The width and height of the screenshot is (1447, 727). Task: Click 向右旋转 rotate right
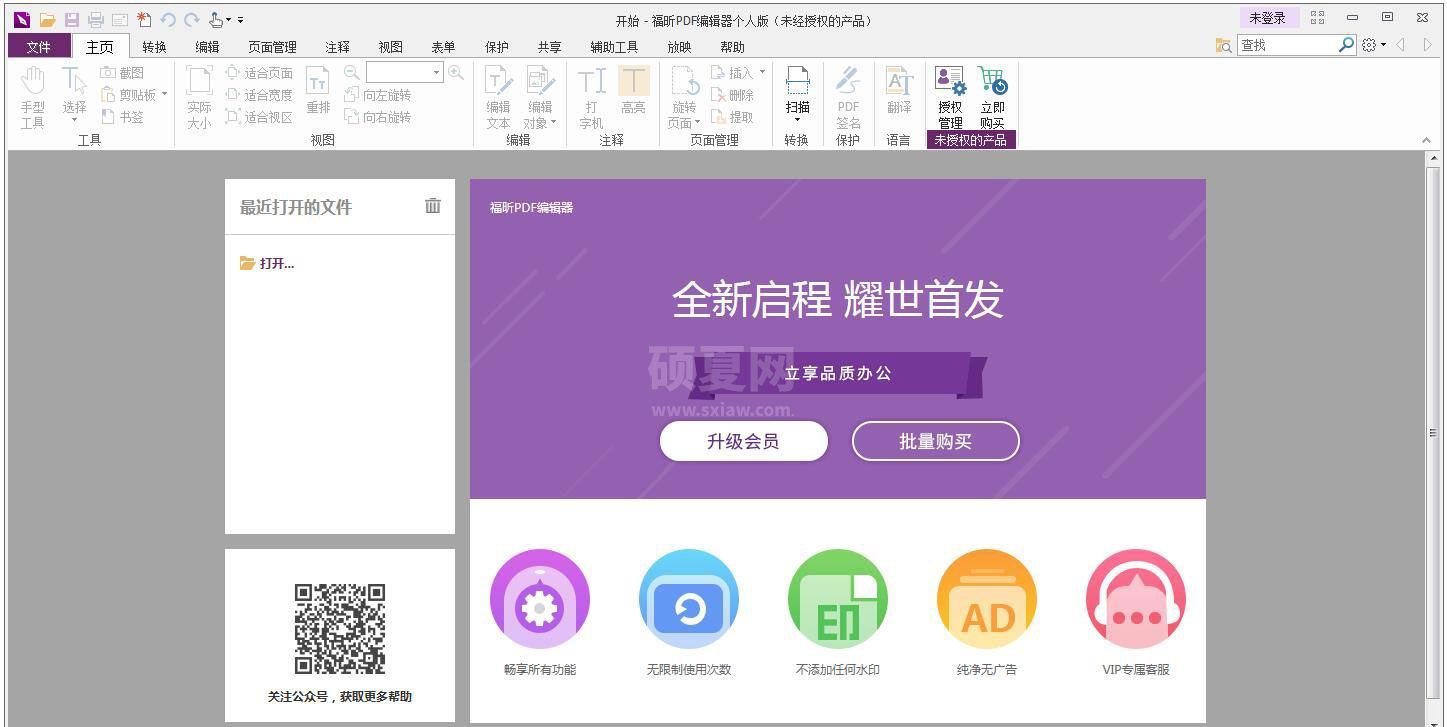(377, 117)
